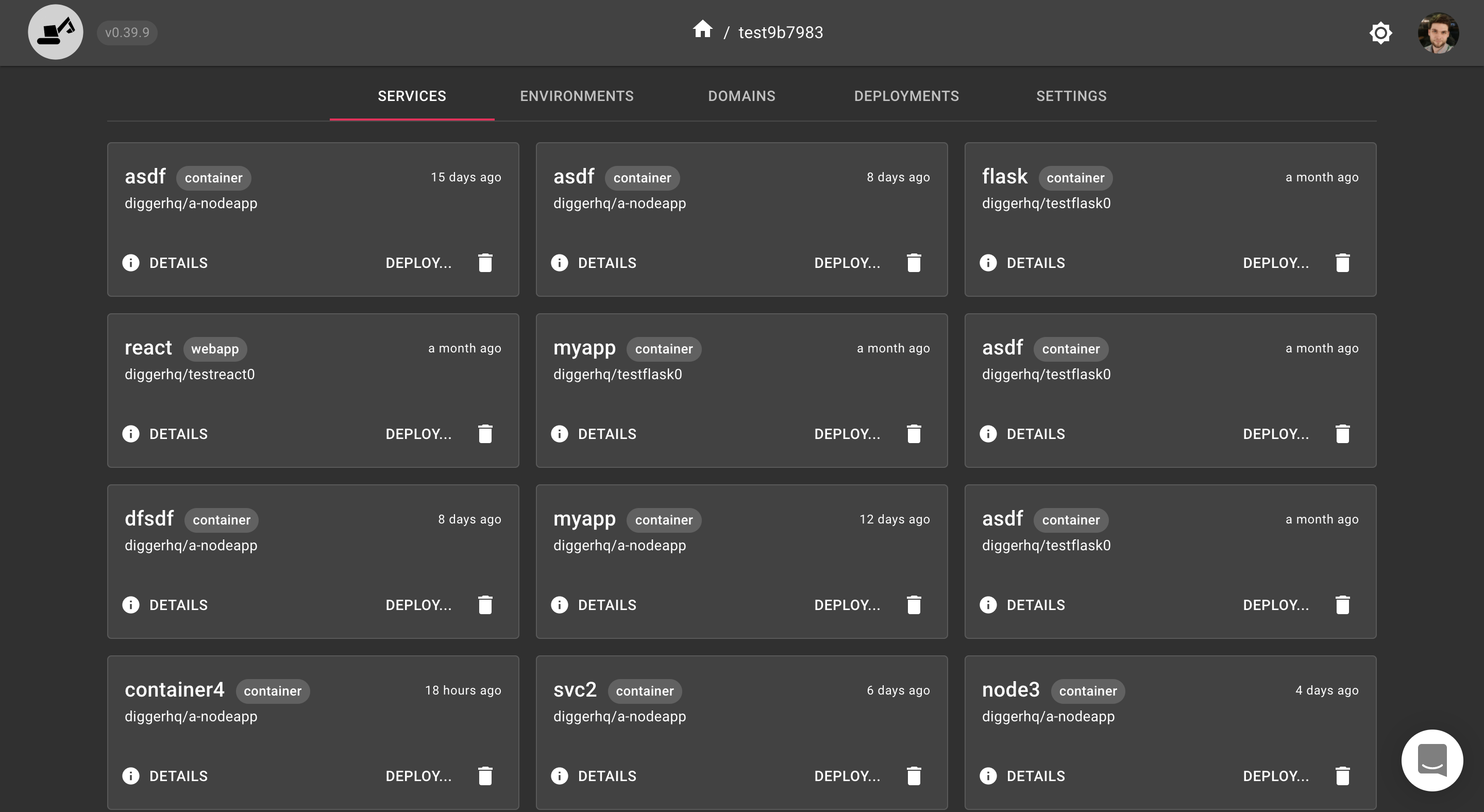Open the Deployments tab
Image resolution: width=1484 pixels, height=812 pixels.
[x=906, y=96]
